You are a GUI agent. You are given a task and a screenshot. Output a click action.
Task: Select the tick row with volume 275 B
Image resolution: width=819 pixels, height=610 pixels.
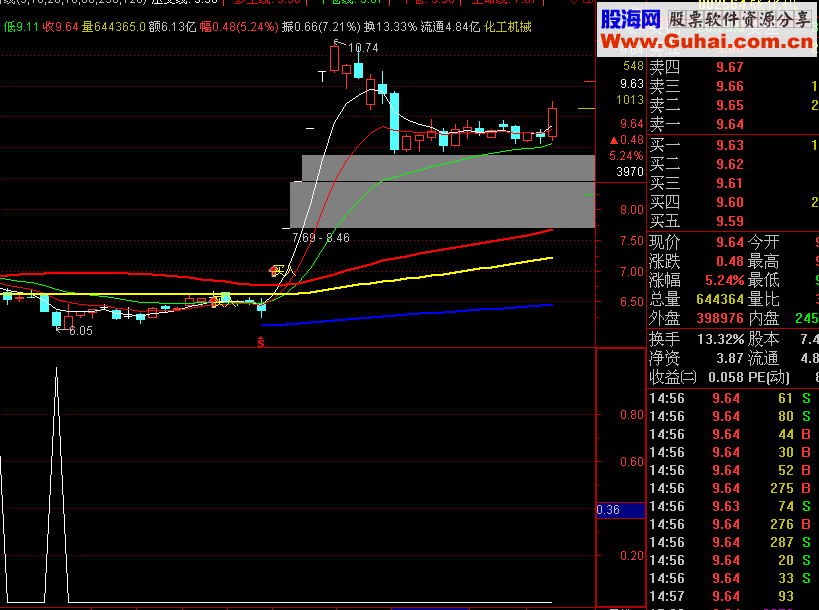click(733, 488)
